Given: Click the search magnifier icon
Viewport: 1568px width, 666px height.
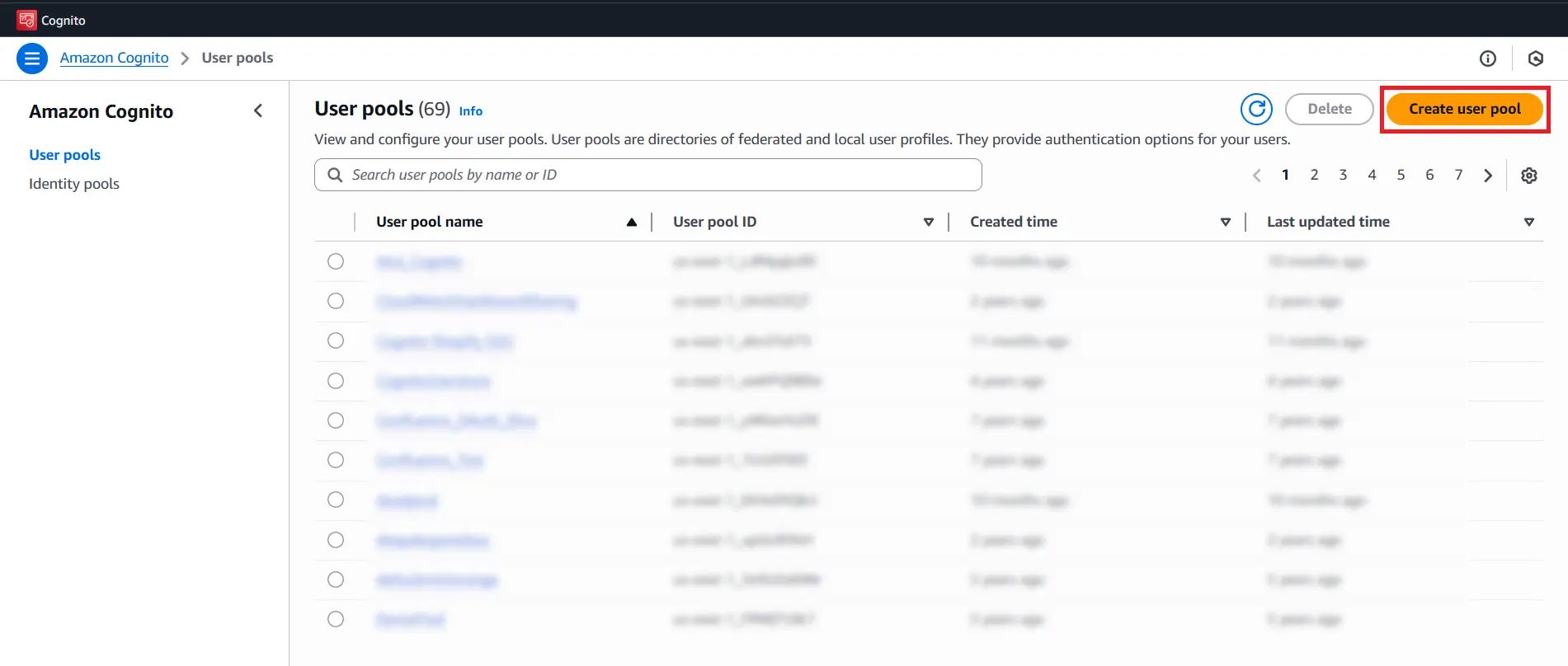Looking at the screenshot, I should pos(335,175).
